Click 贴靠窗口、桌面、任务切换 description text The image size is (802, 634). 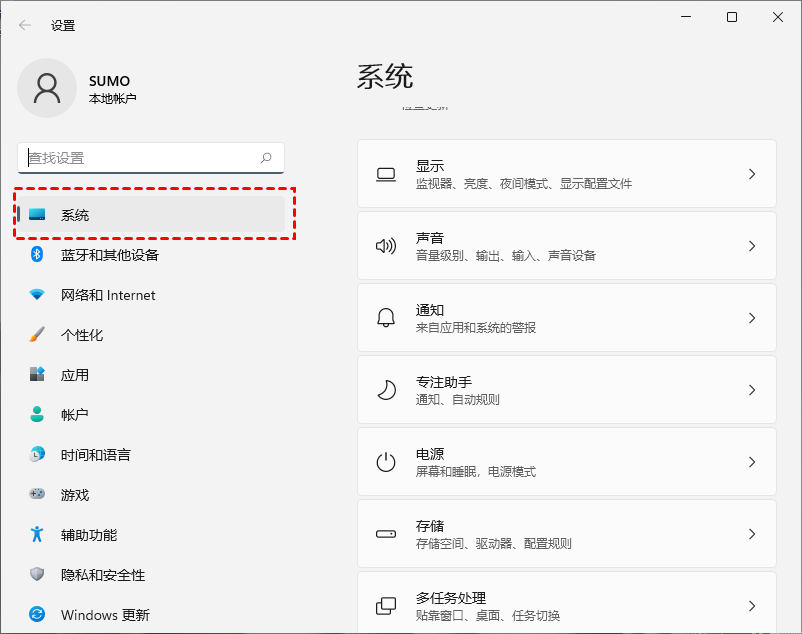point(488,616)
